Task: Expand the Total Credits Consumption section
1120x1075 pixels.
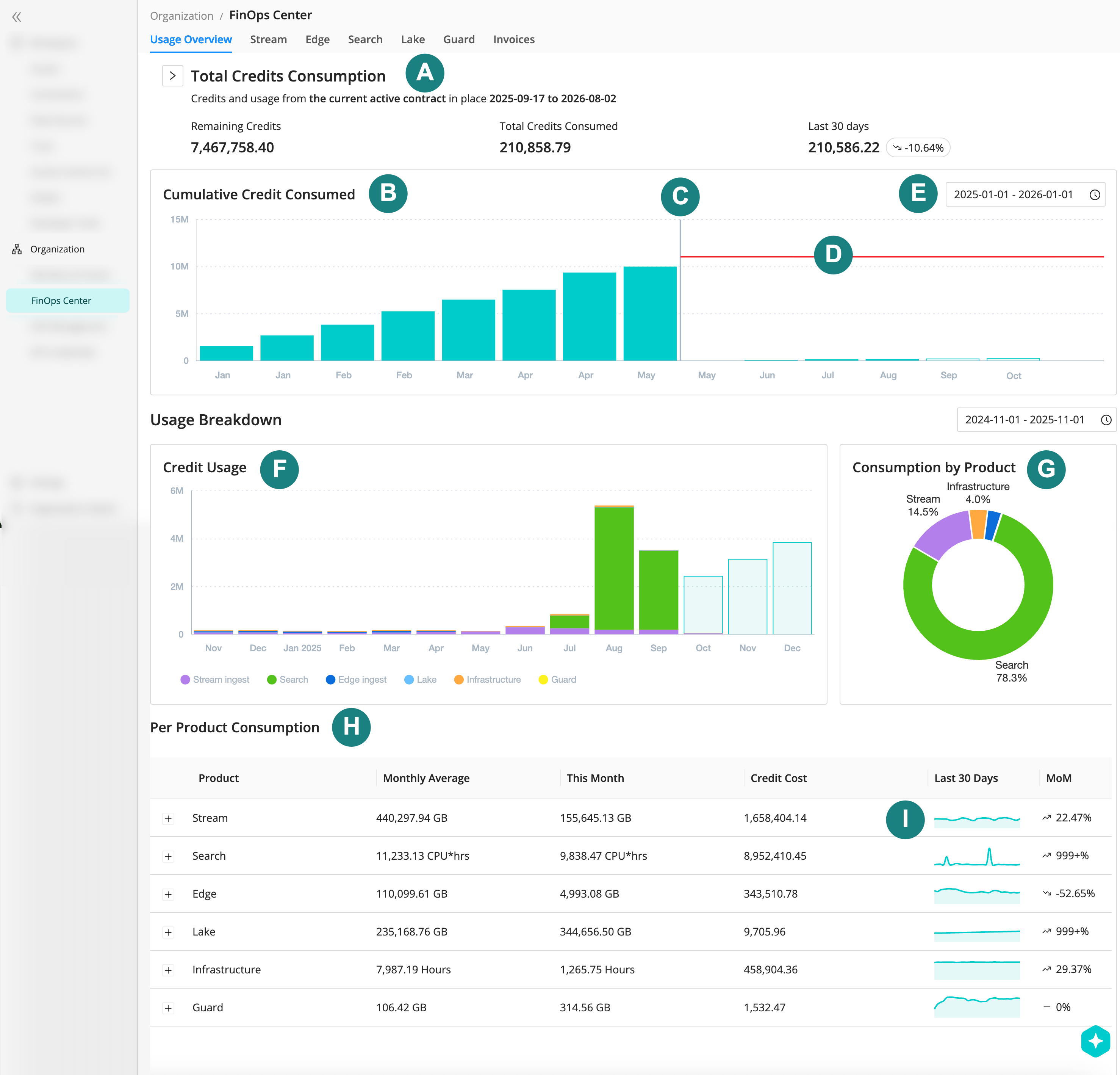Action: click(x=172, y=76)
